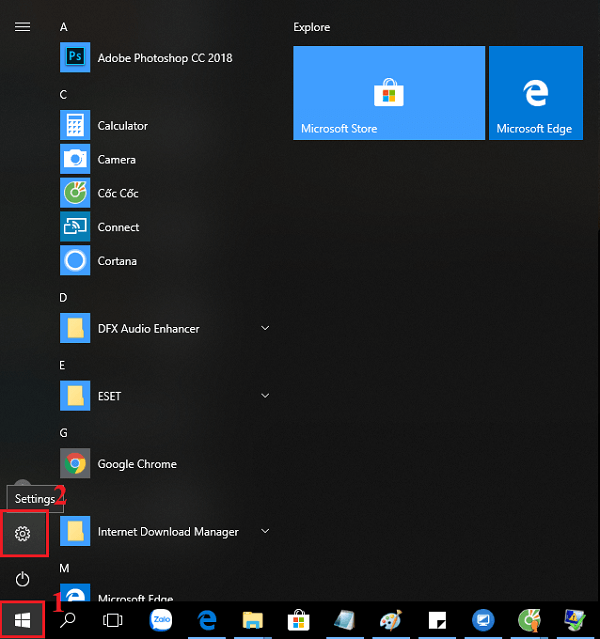600x639 pixels.
Task: Open the Microsoft Edge tile
Action: pyautogui.click(x=535, y=92)
